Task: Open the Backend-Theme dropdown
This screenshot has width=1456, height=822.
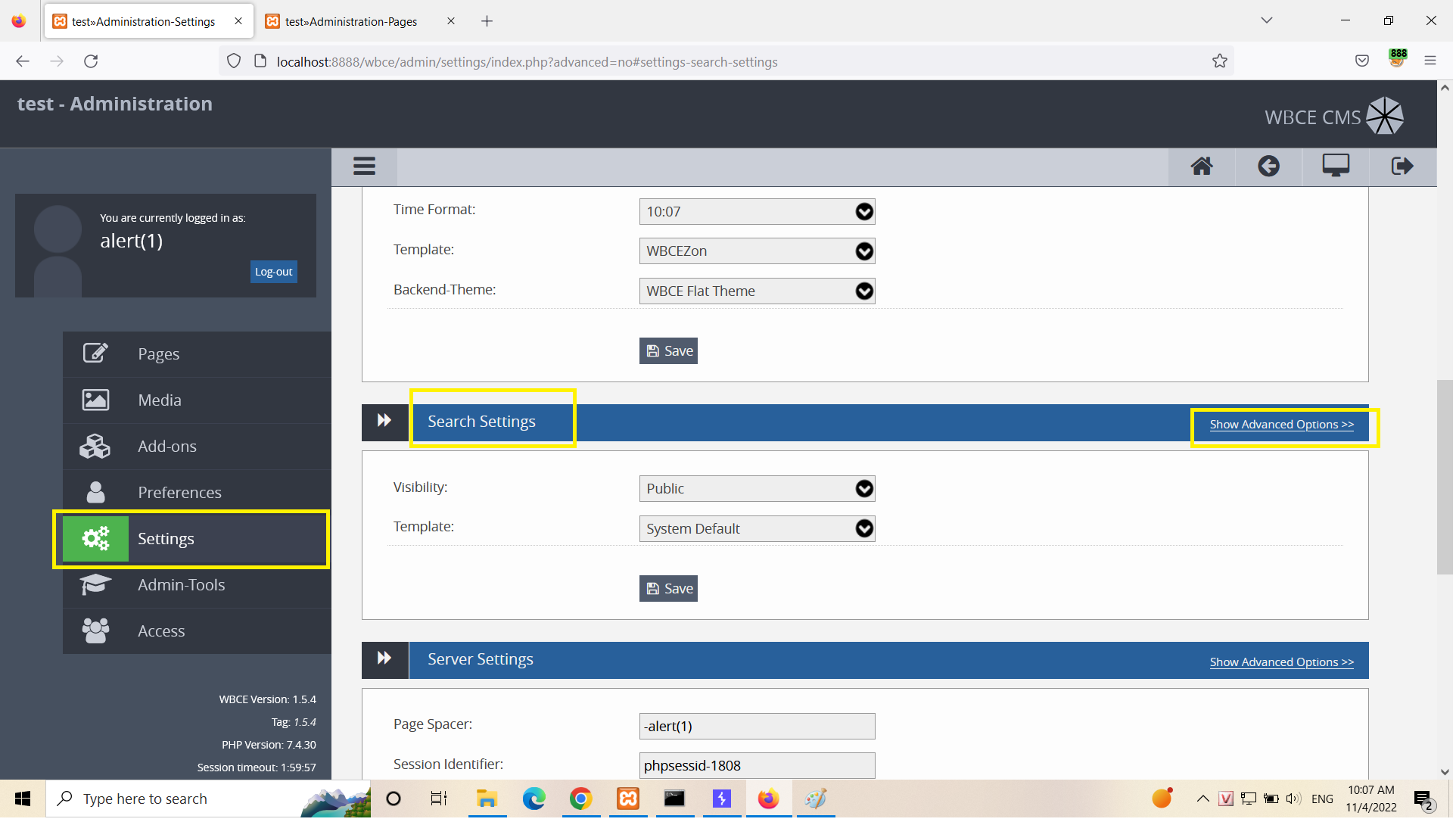Action: (758, 292)
